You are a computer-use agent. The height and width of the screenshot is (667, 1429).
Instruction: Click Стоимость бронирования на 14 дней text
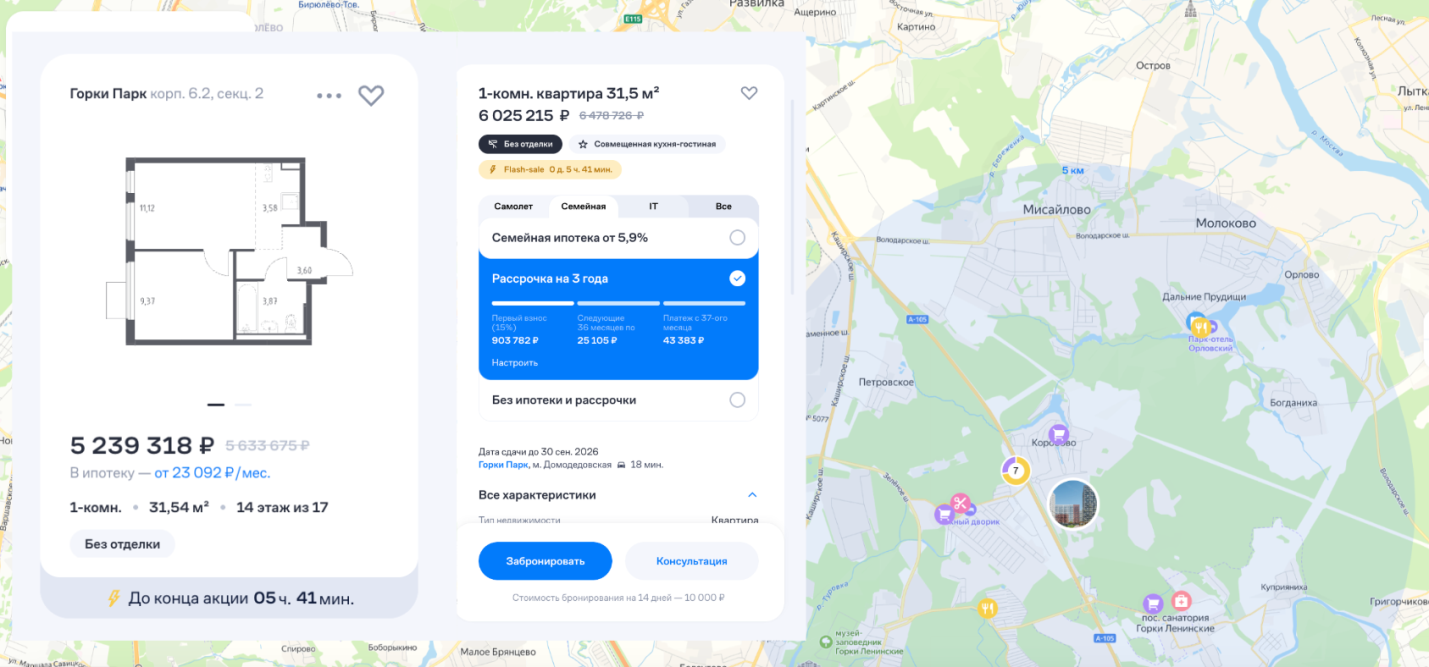click(618, 598)
